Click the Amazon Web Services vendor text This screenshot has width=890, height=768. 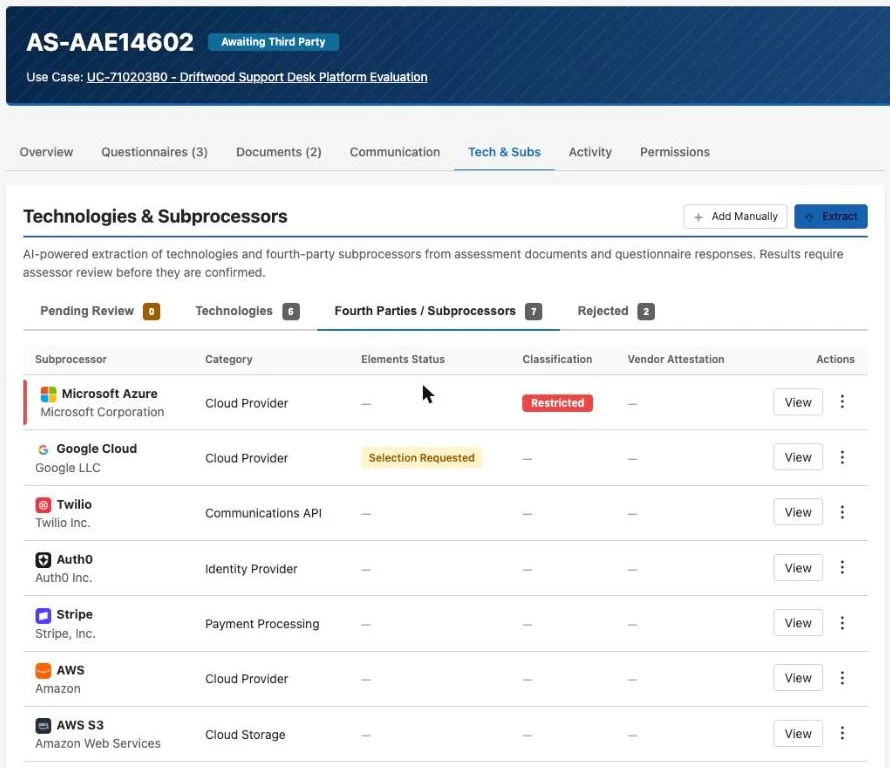coord(98,744)
